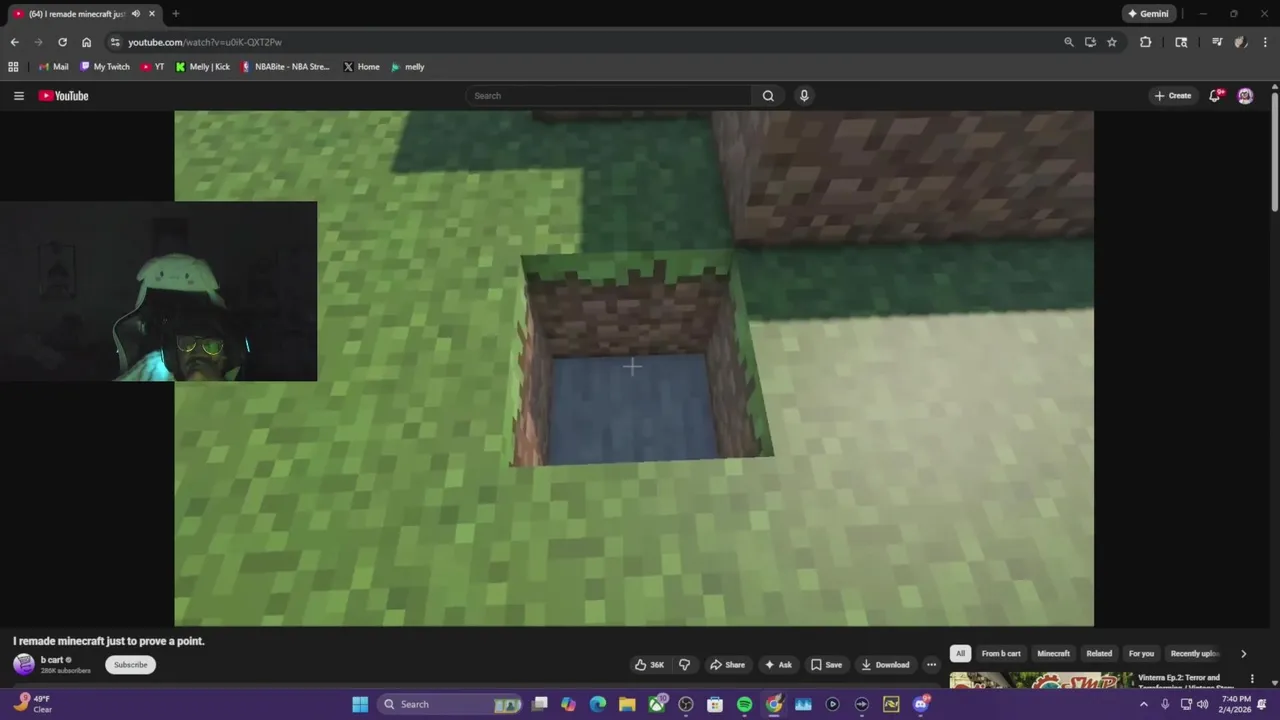Open a new browser tab

coord(175,14)
